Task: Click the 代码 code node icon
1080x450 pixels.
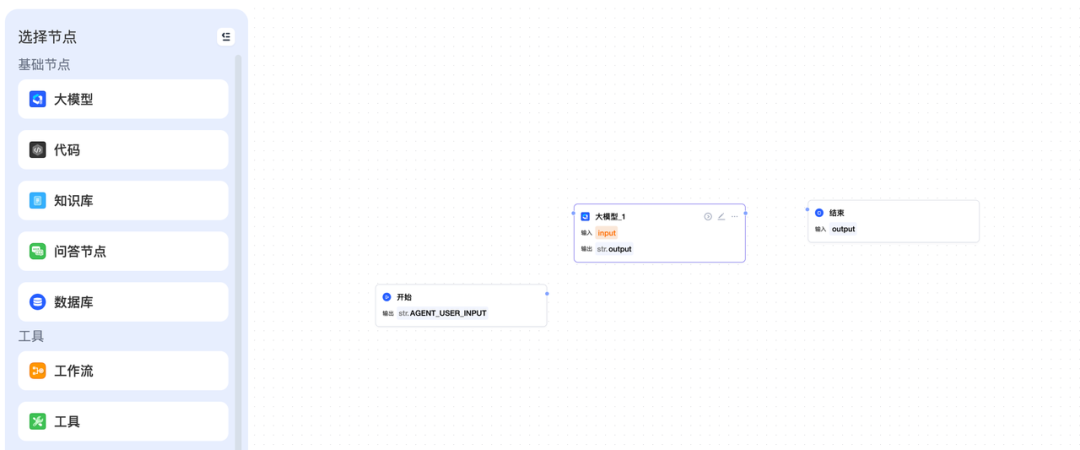Action: 37,150
